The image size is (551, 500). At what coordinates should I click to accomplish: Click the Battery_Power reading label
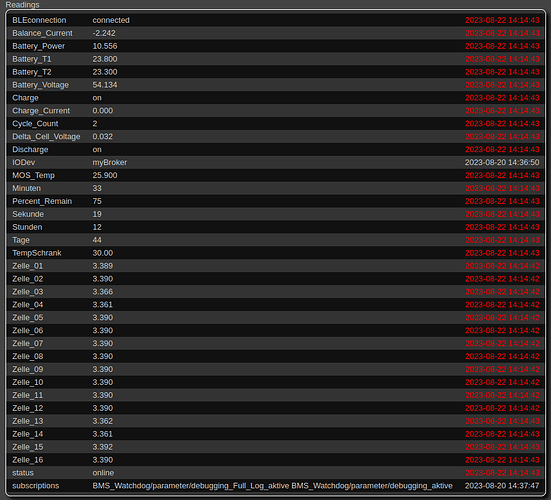pyautogui.click(x=38, y=46)
